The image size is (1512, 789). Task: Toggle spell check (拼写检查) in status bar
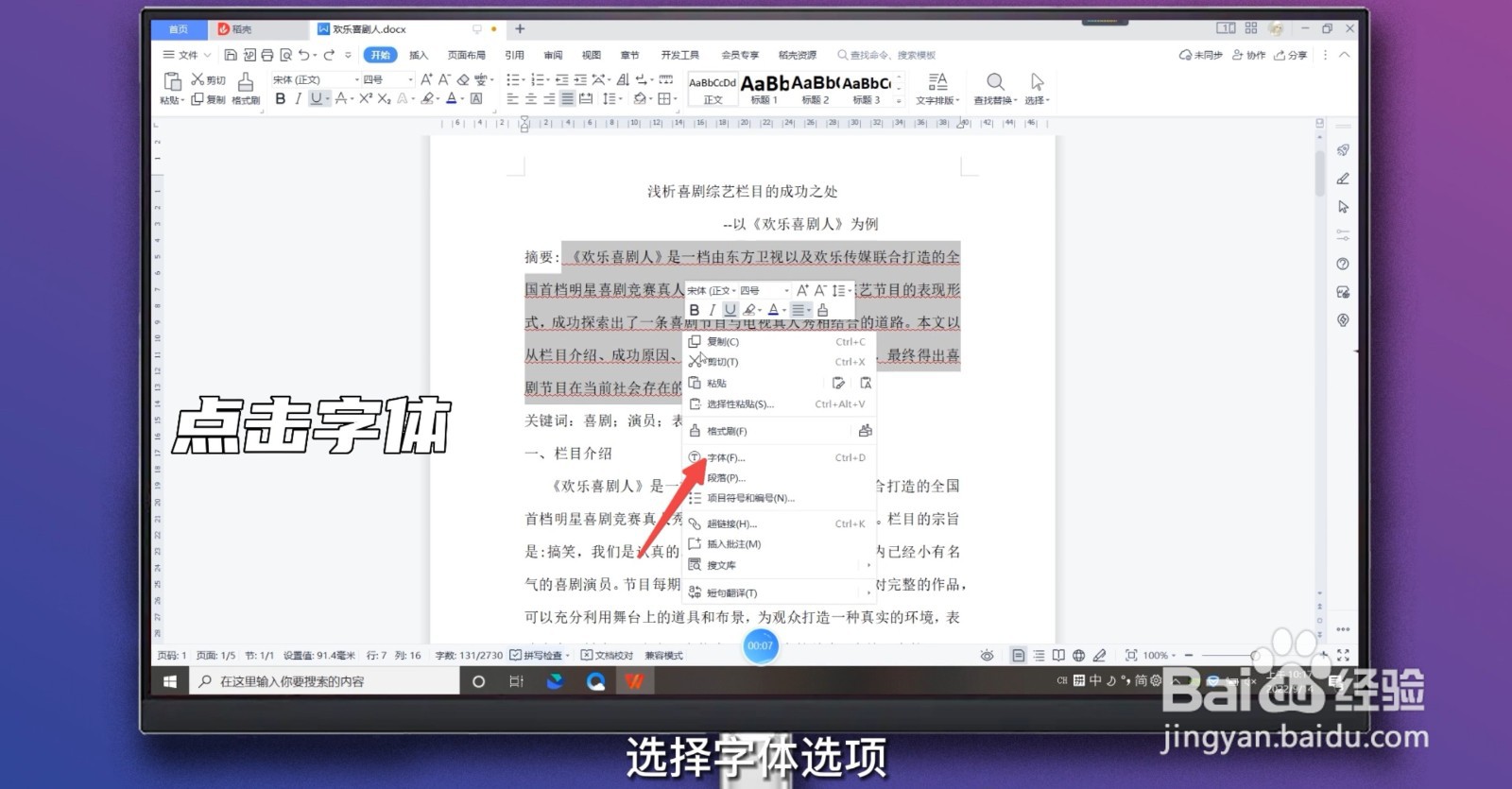pos(540,655)
